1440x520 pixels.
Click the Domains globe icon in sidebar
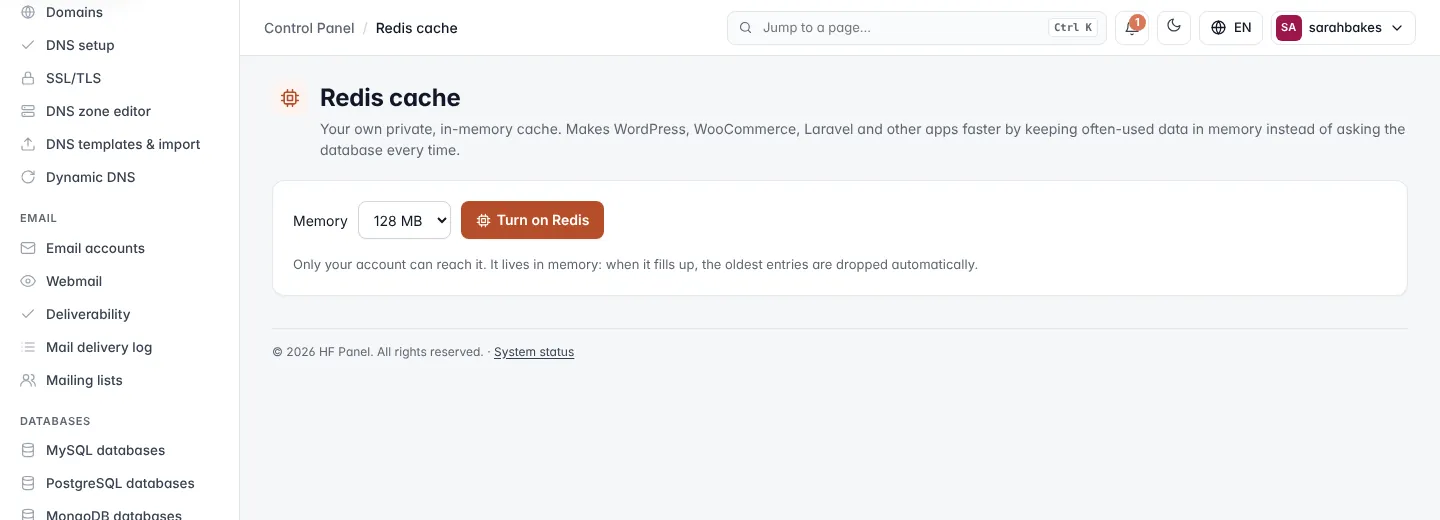pyautogui.click(x=28, y=12)
